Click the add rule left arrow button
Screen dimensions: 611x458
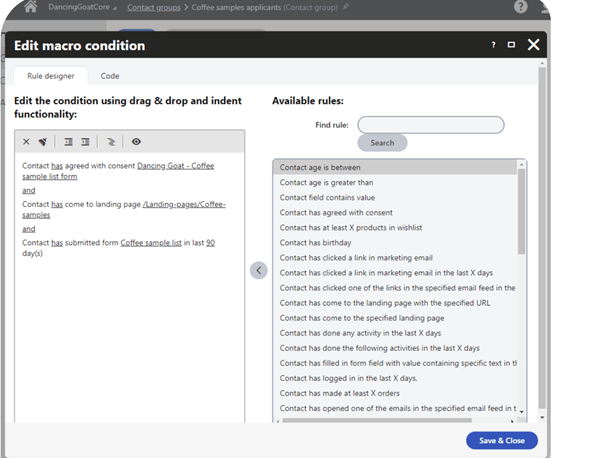click(259, 270)
